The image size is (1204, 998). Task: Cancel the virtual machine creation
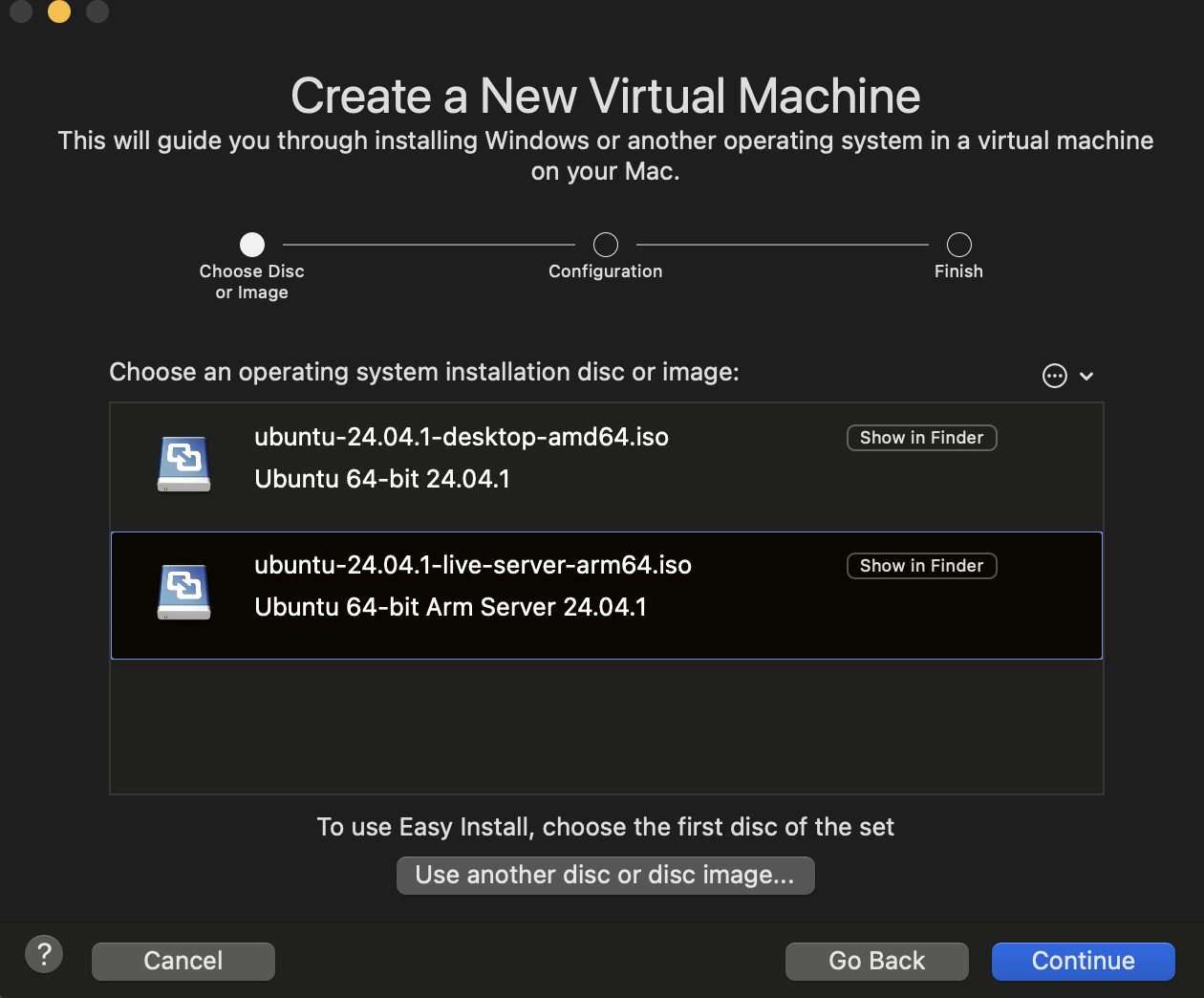[x=183, y=961]
